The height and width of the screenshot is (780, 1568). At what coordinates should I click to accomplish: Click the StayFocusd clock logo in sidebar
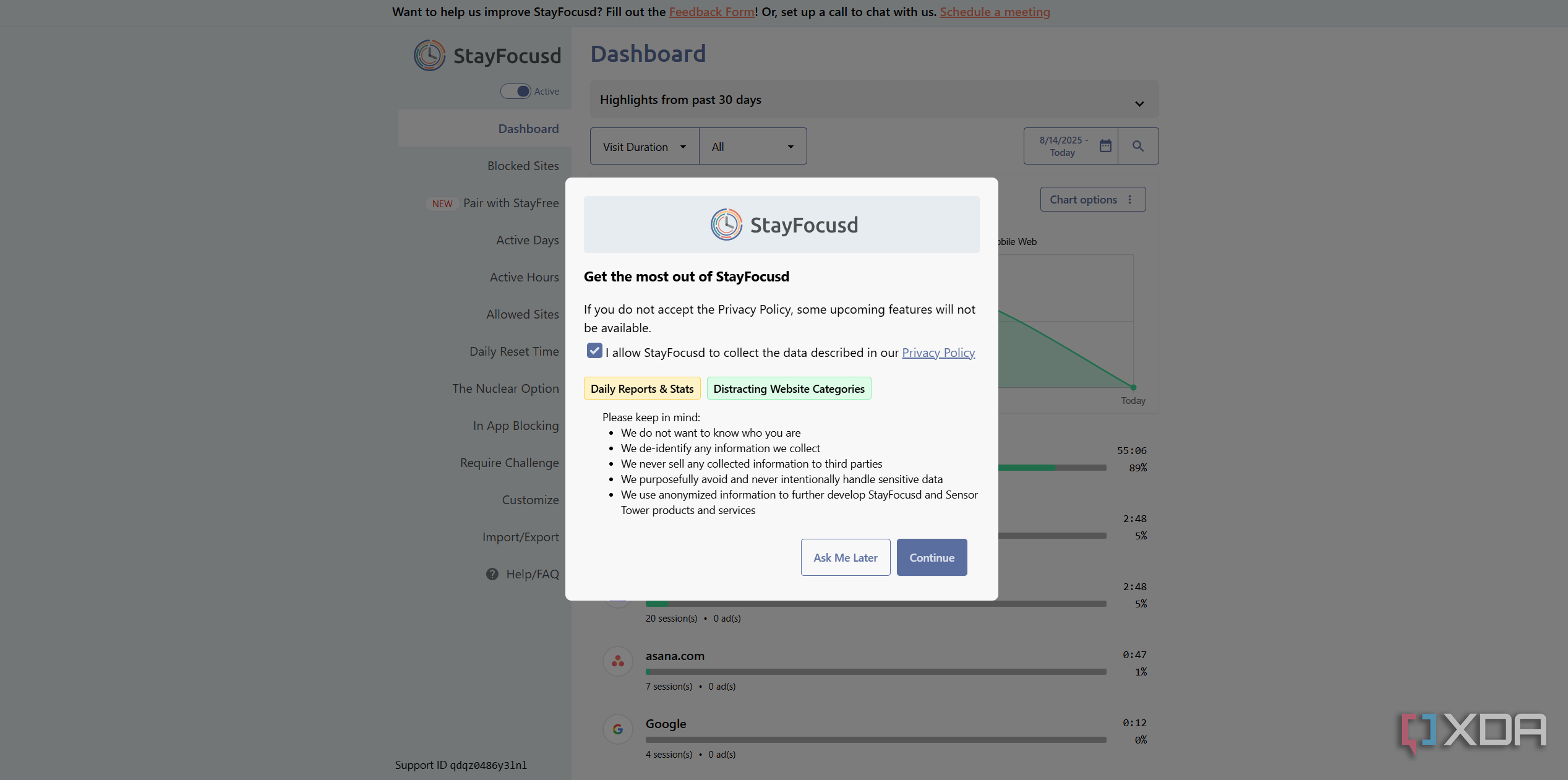pyautogui.click(x=429, y=56)
